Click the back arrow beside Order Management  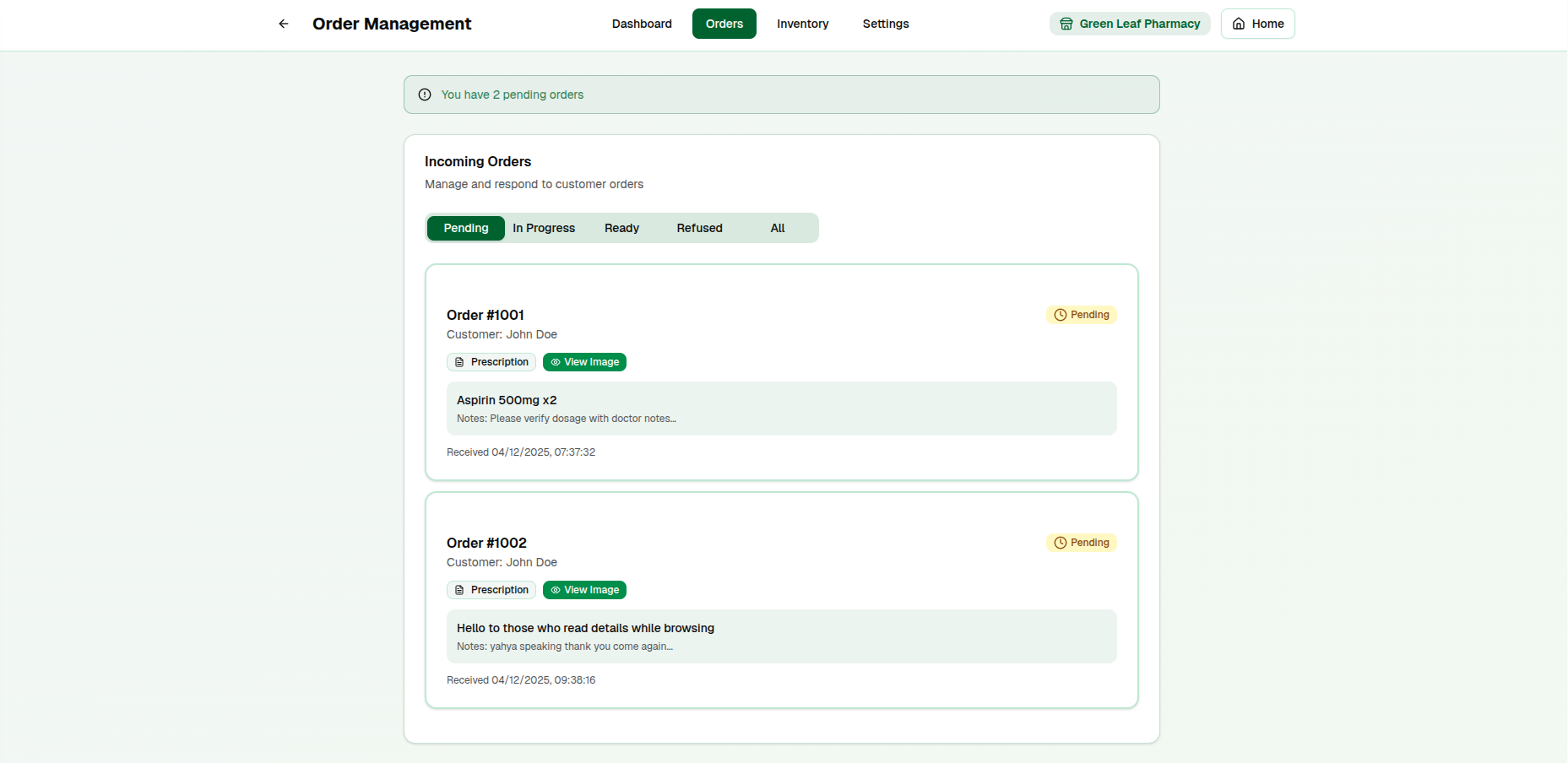point(284,24)
